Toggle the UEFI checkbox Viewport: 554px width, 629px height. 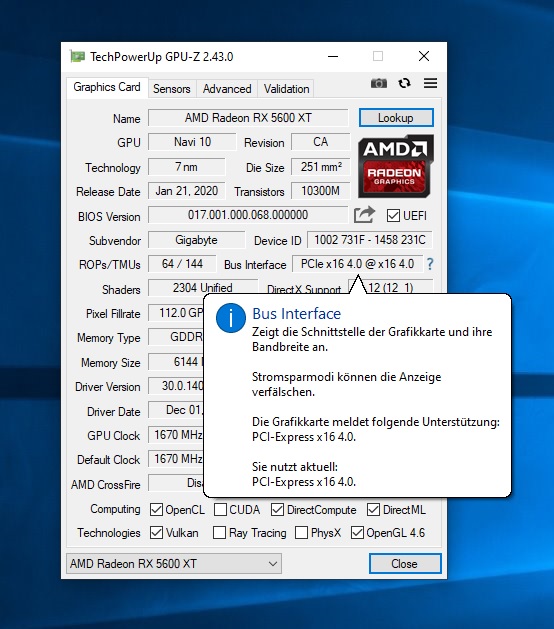click(393, 215)
